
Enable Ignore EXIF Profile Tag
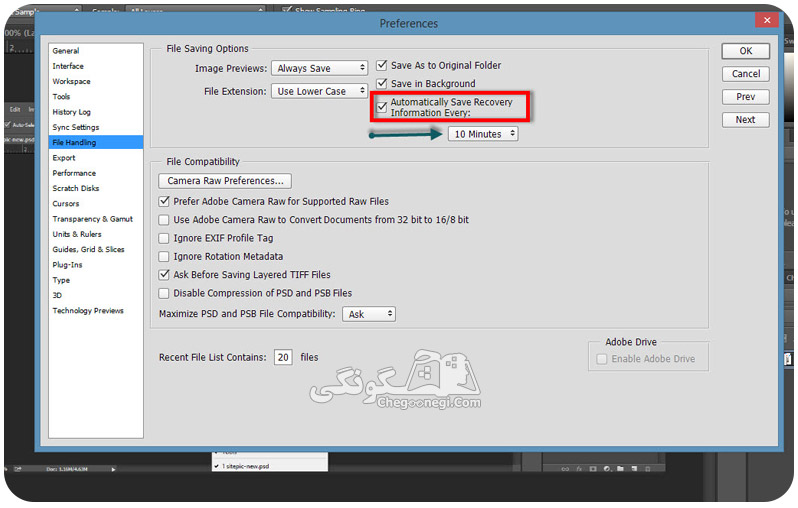pyautogui.click(x=164, y=238)
